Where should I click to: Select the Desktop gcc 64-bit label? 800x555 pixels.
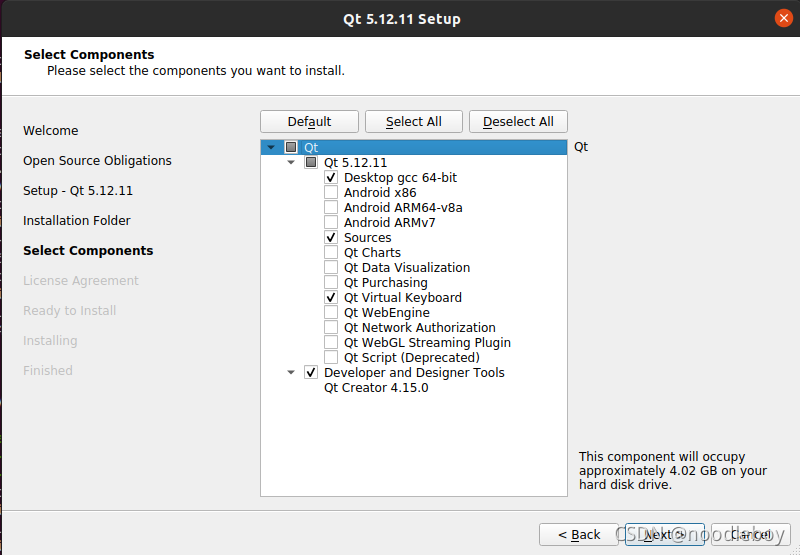401,178
